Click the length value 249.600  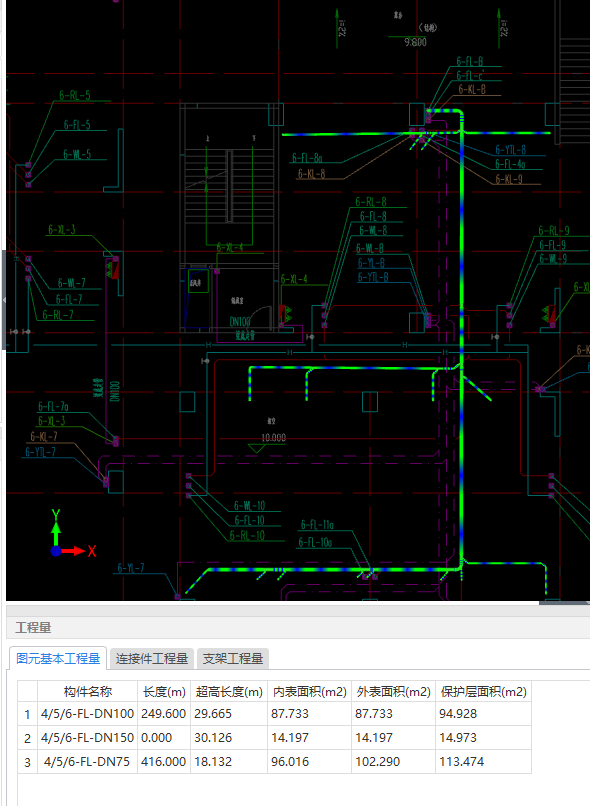(163, 713)
